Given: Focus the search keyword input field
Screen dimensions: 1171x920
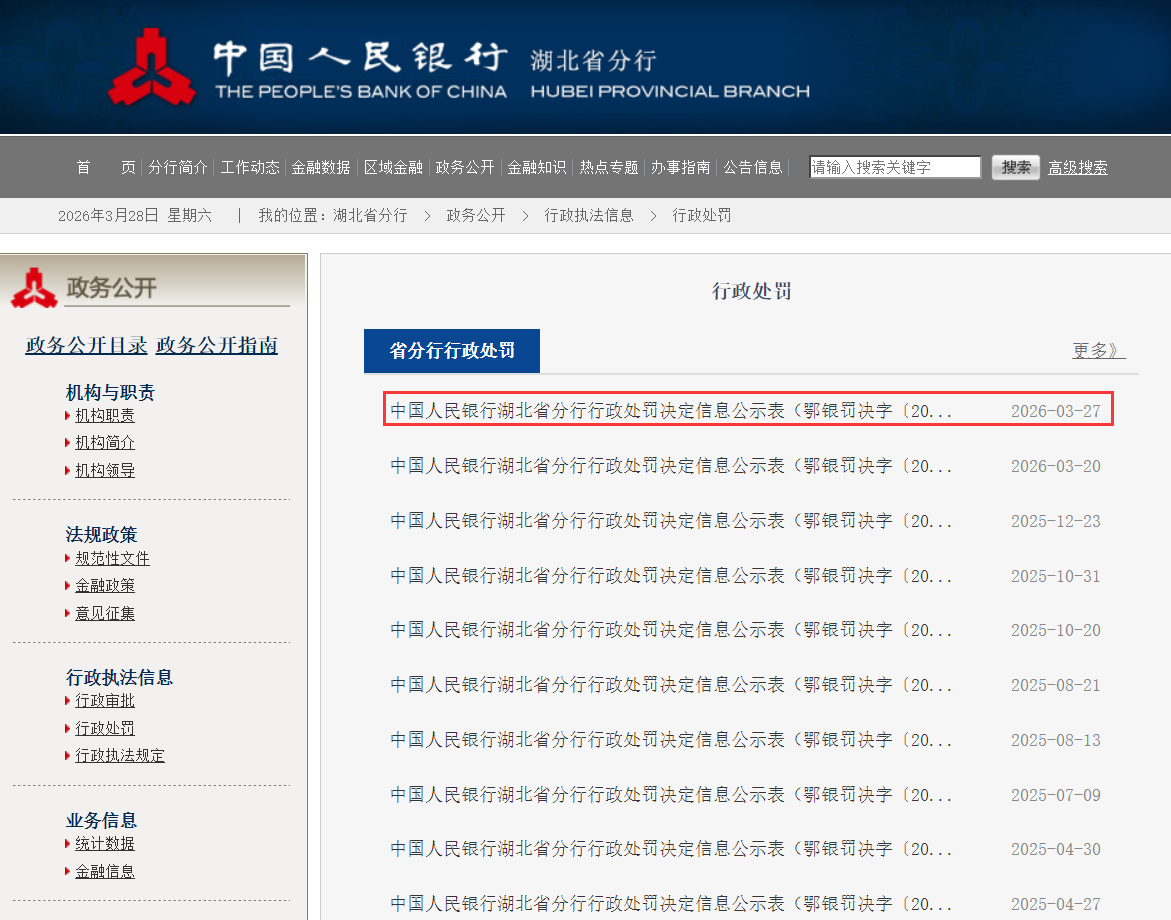Looking at the screenshot, I should [895, 167].
